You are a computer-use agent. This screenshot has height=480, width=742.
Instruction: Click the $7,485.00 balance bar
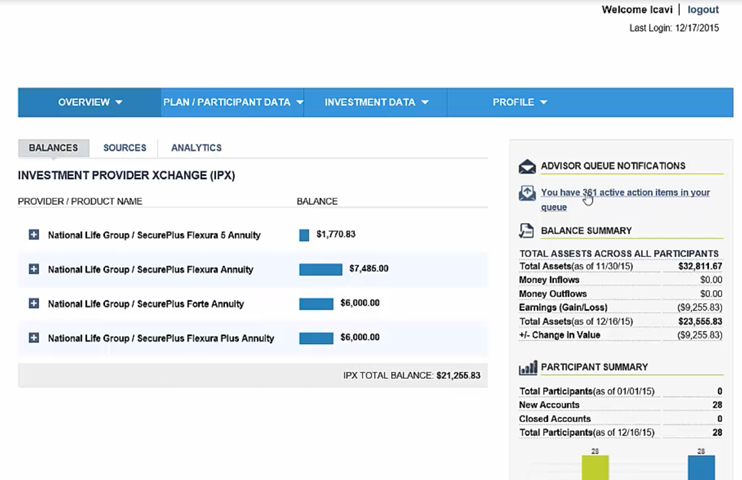320,269
